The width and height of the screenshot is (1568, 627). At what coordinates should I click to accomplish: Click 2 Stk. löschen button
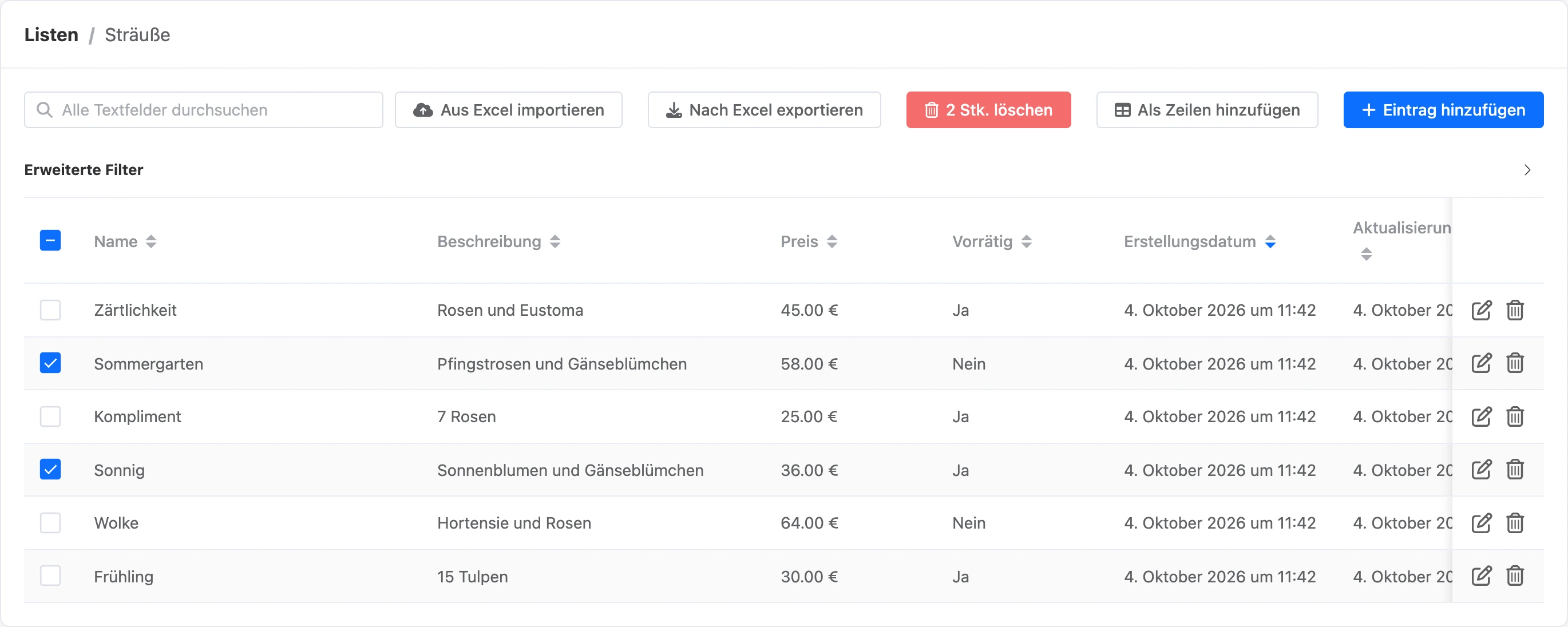[988, 110]
